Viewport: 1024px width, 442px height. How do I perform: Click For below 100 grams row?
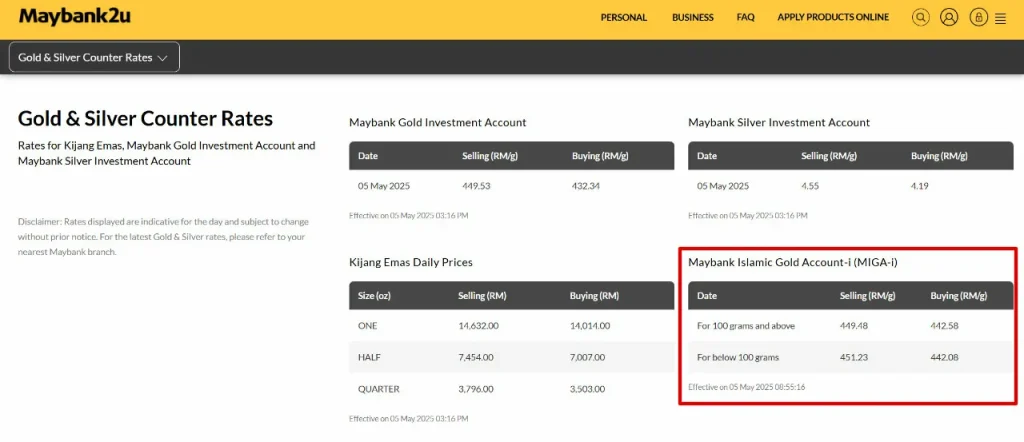[x=850, y=357]
